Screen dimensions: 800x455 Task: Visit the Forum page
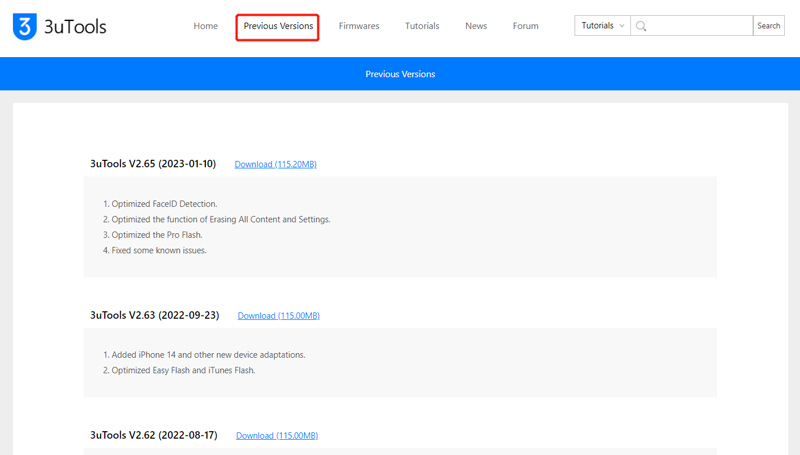click(x=526, y=26)
